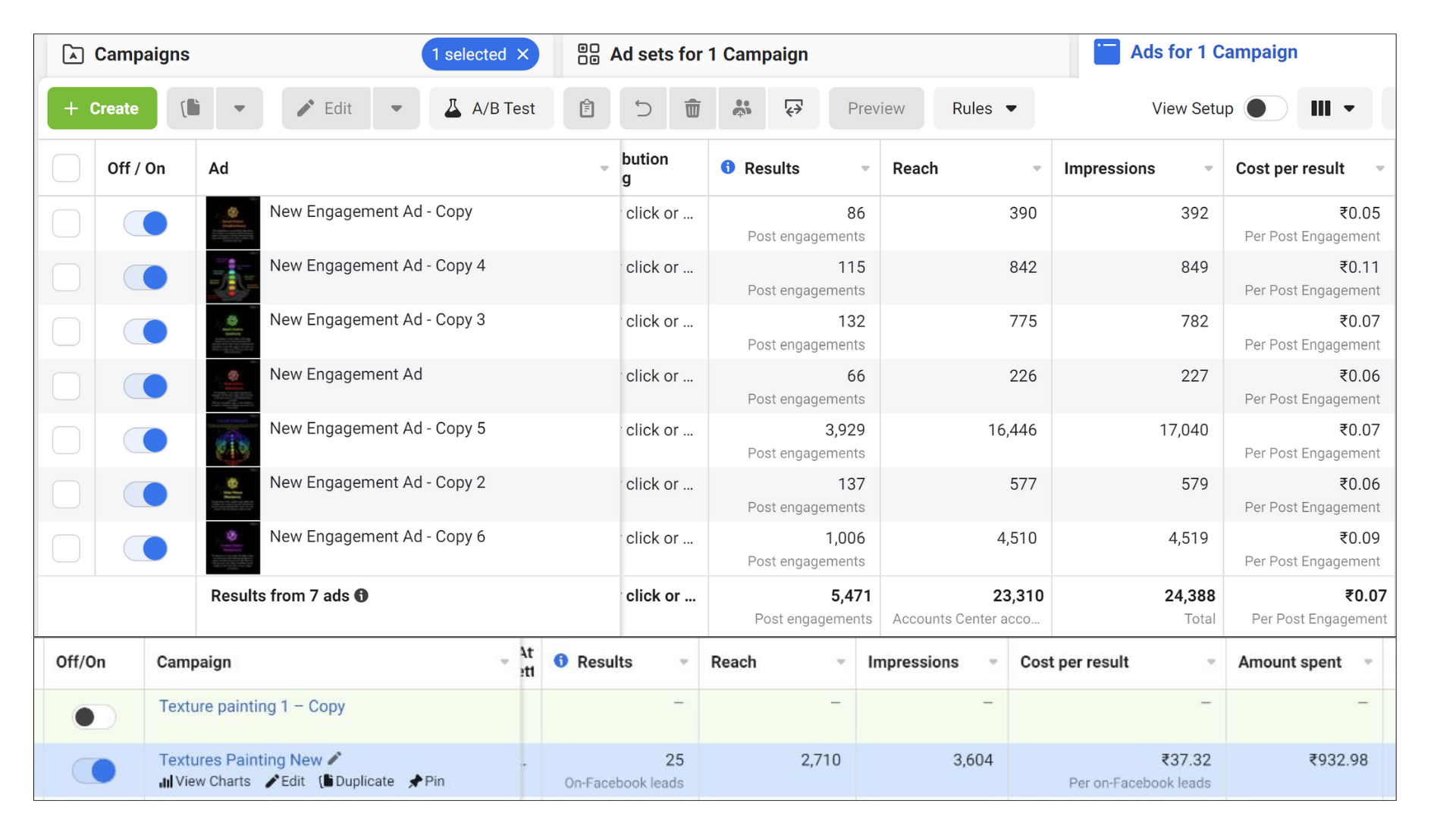The width and height of the screenshot is (1456, 819).
Task: Click the export share icon in toolbar
Action: tap(793, 108)
